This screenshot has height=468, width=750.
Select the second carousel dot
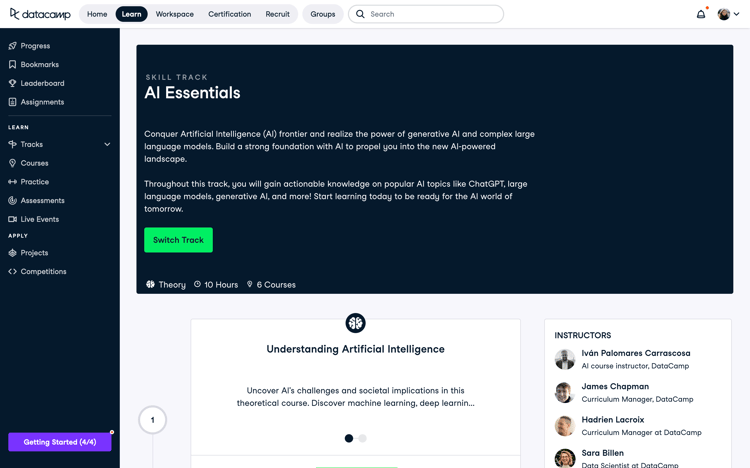pos(363,438)
